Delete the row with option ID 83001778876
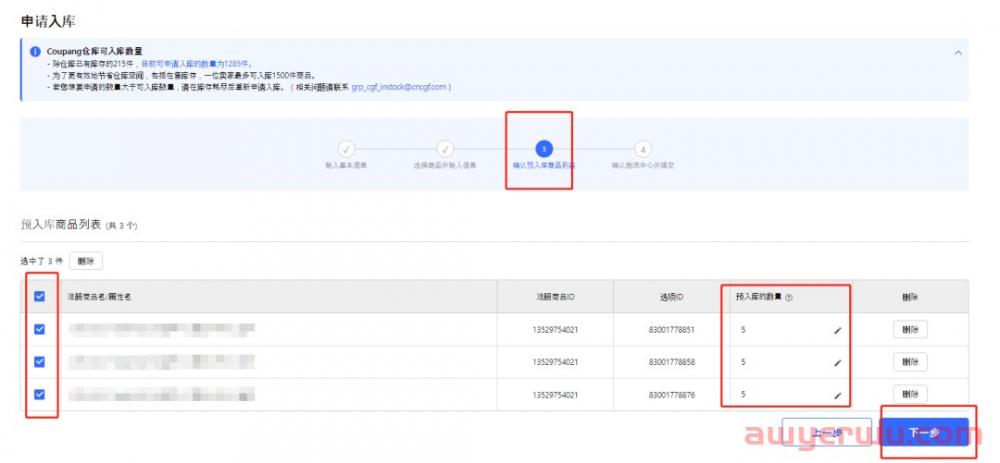 coord(909,394)
